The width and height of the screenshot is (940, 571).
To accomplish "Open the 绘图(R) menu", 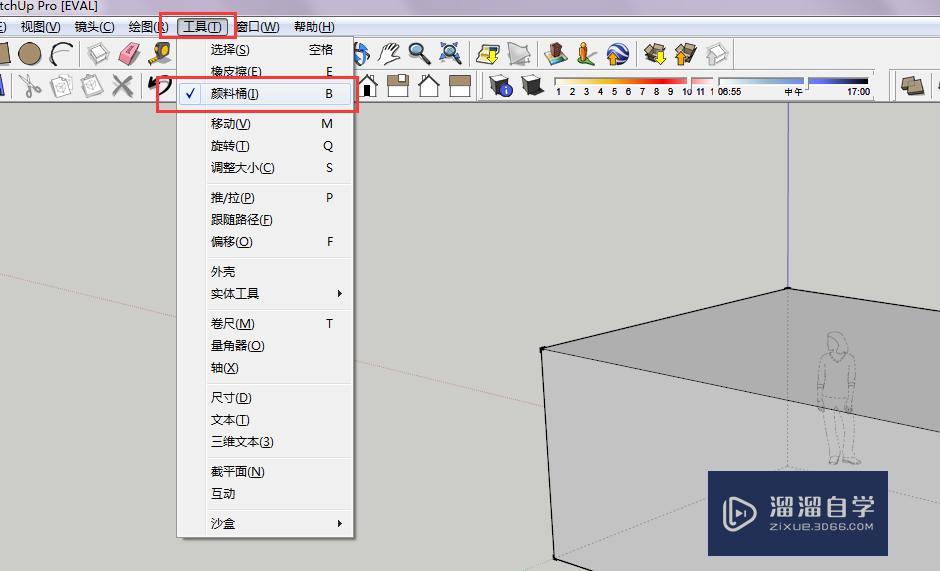I will (x=148, y=27).
